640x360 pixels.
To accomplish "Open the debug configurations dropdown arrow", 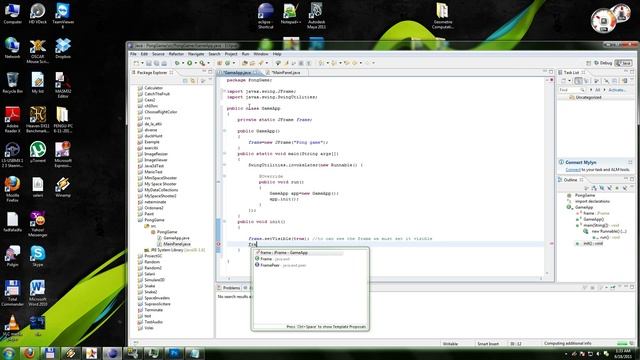I will click(182, 63).
